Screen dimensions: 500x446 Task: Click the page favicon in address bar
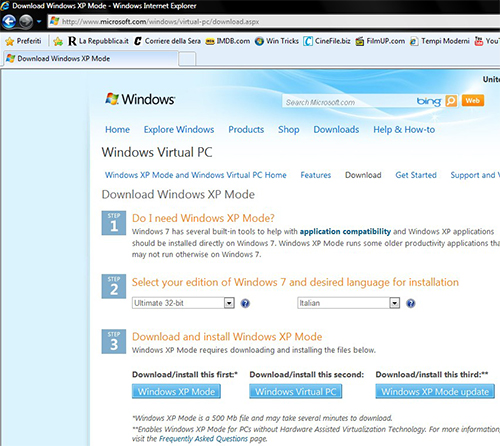55,22
